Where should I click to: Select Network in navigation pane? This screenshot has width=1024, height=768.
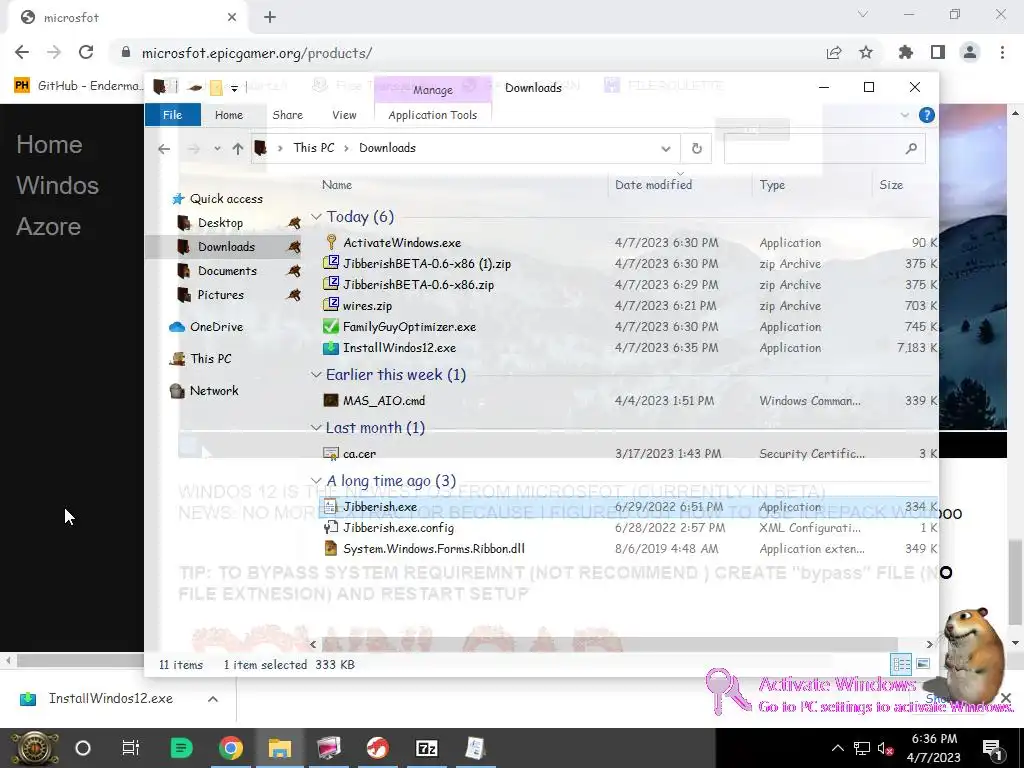(214, 391)
